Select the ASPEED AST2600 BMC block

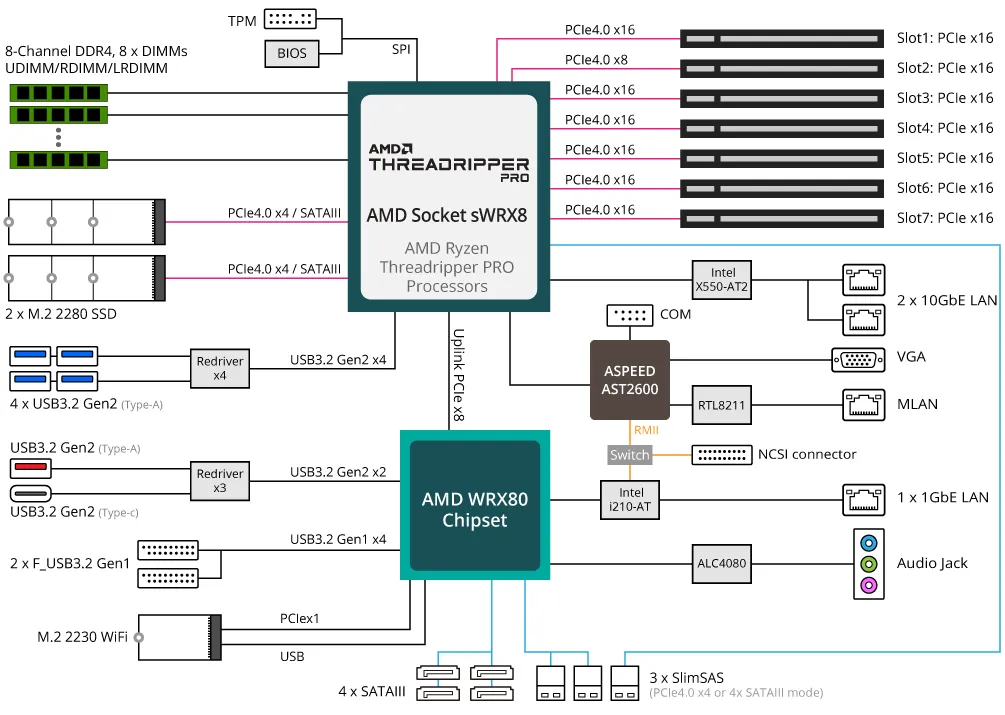[629, 381]
